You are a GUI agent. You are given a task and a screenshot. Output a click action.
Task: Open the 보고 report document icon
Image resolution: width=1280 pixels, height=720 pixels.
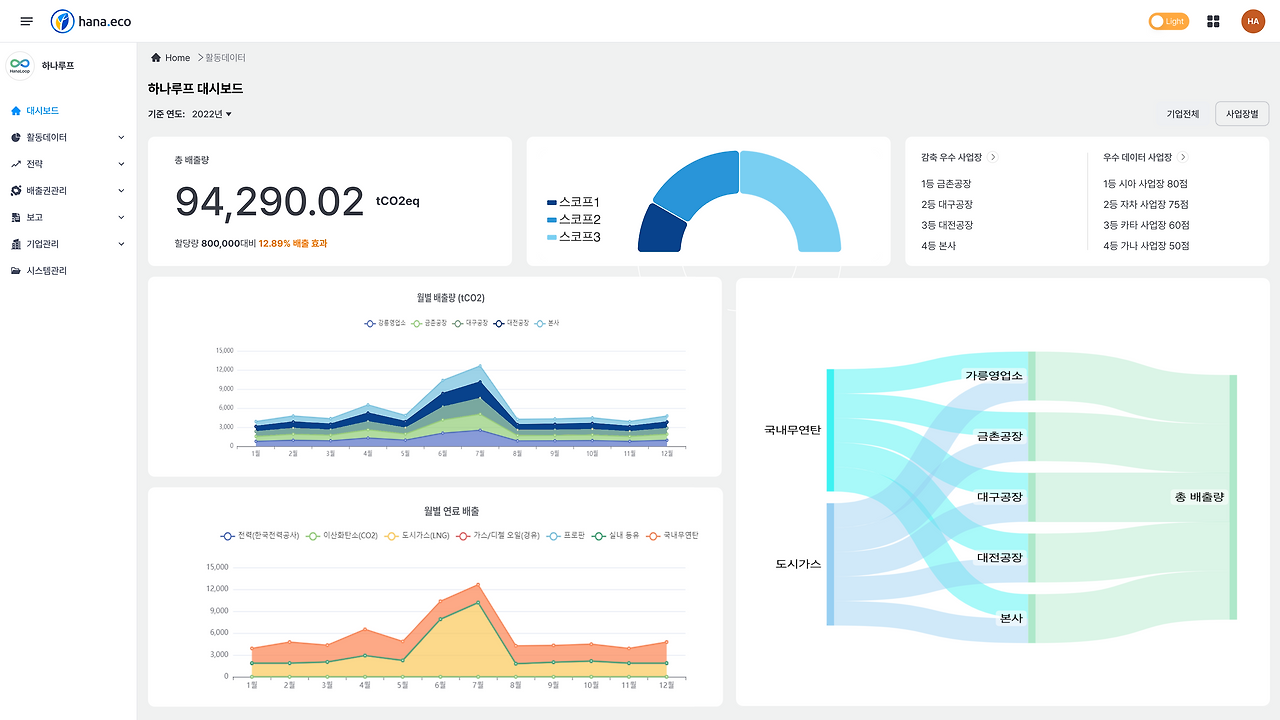[x=14, y=217]
